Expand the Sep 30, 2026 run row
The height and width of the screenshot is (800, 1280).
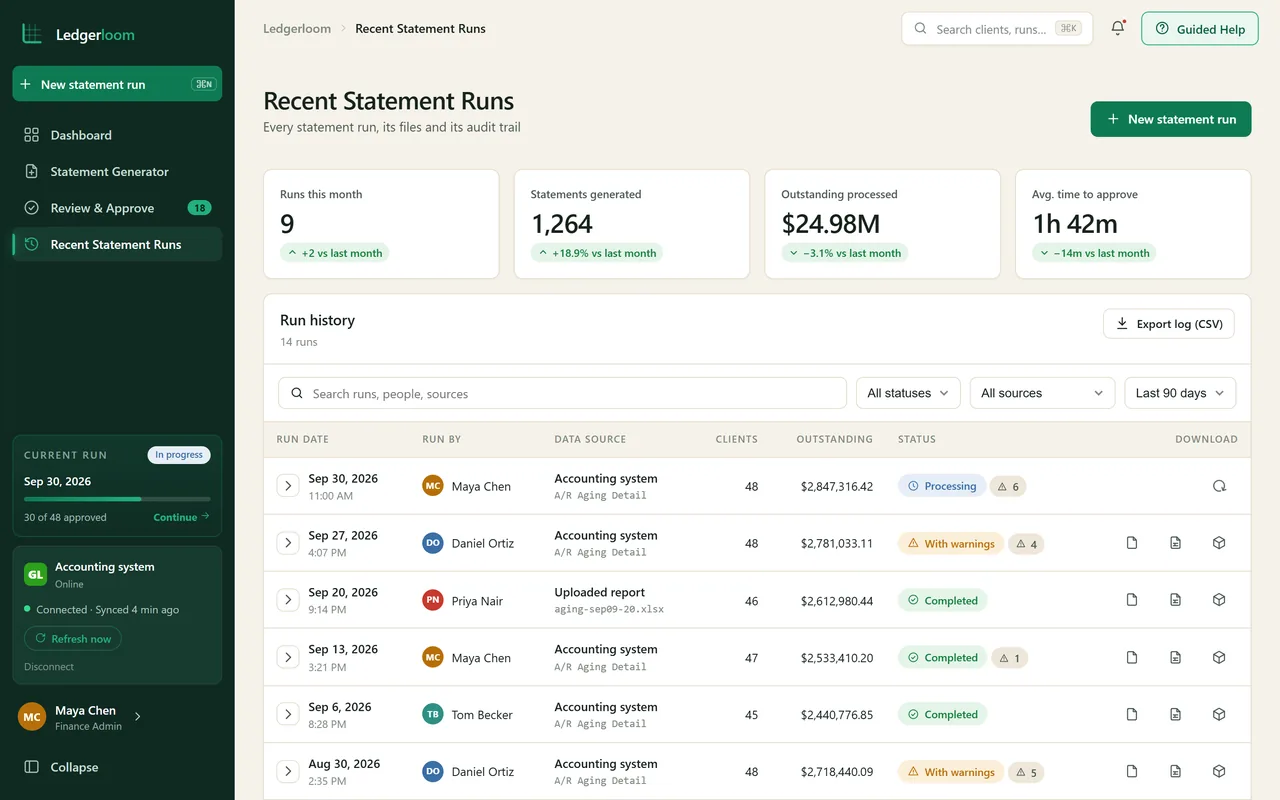coord(288,486)
